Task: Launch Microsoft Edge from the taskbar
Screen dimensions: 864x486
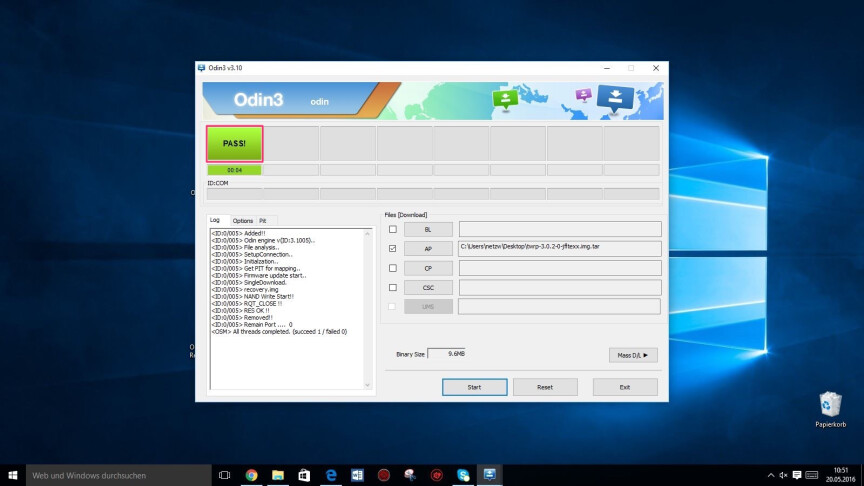Action: 331,475
